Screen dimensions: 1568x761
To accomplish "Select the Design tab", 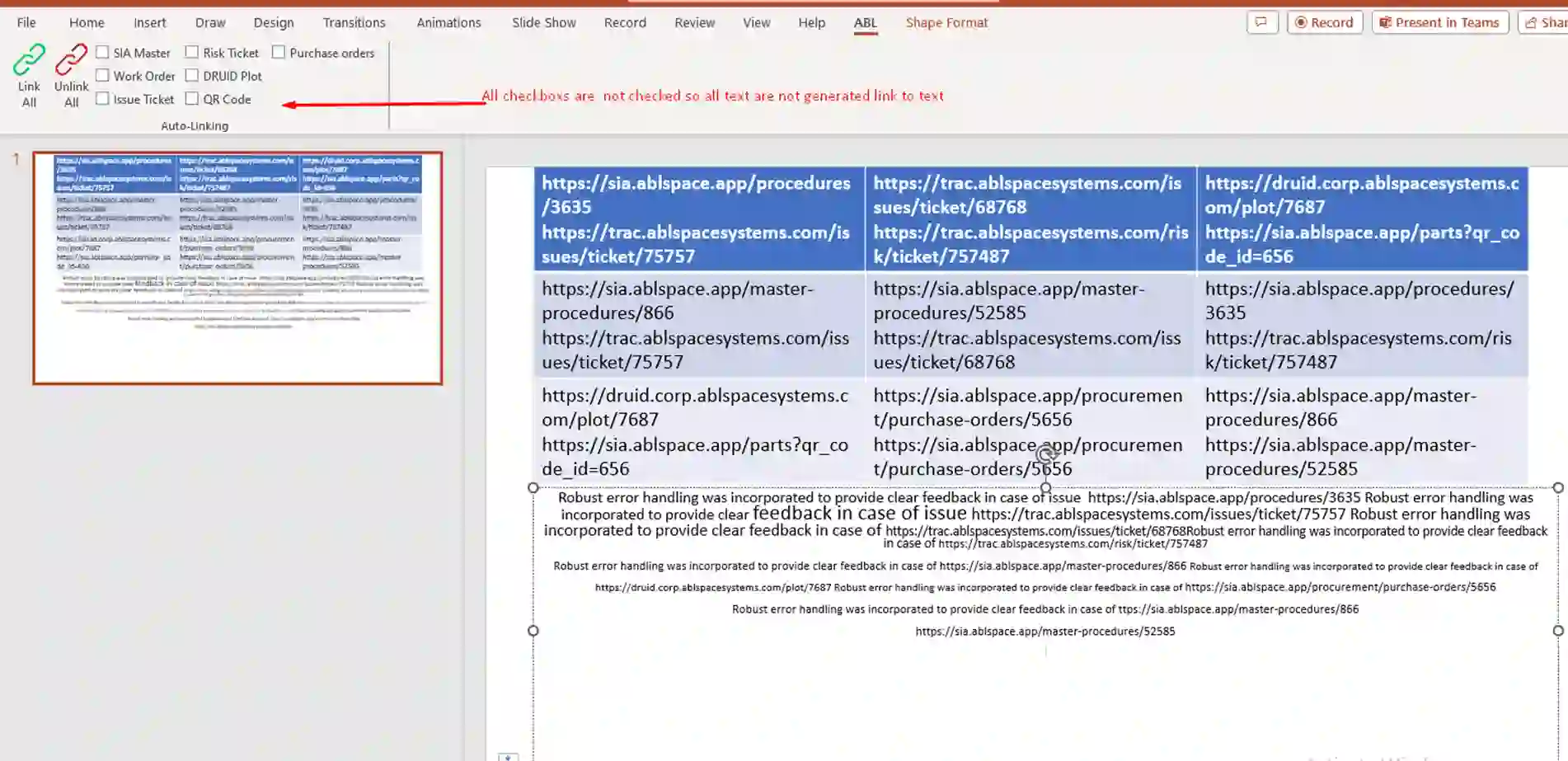I will coord(274,22).
